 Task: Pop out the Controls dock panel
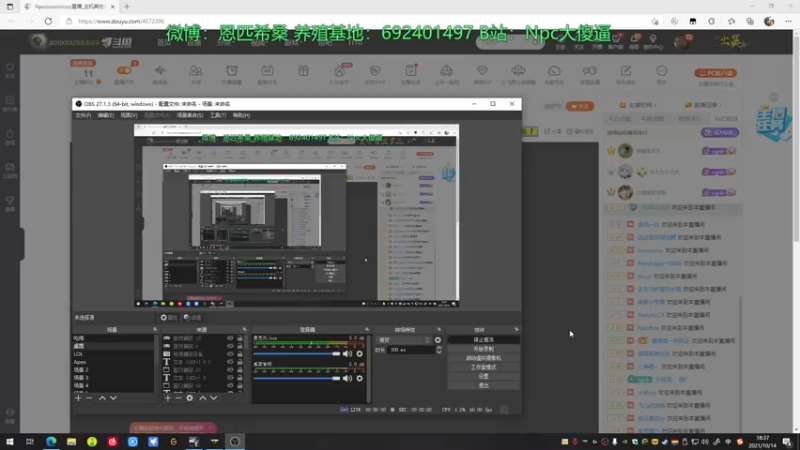[x=516, y=330]
